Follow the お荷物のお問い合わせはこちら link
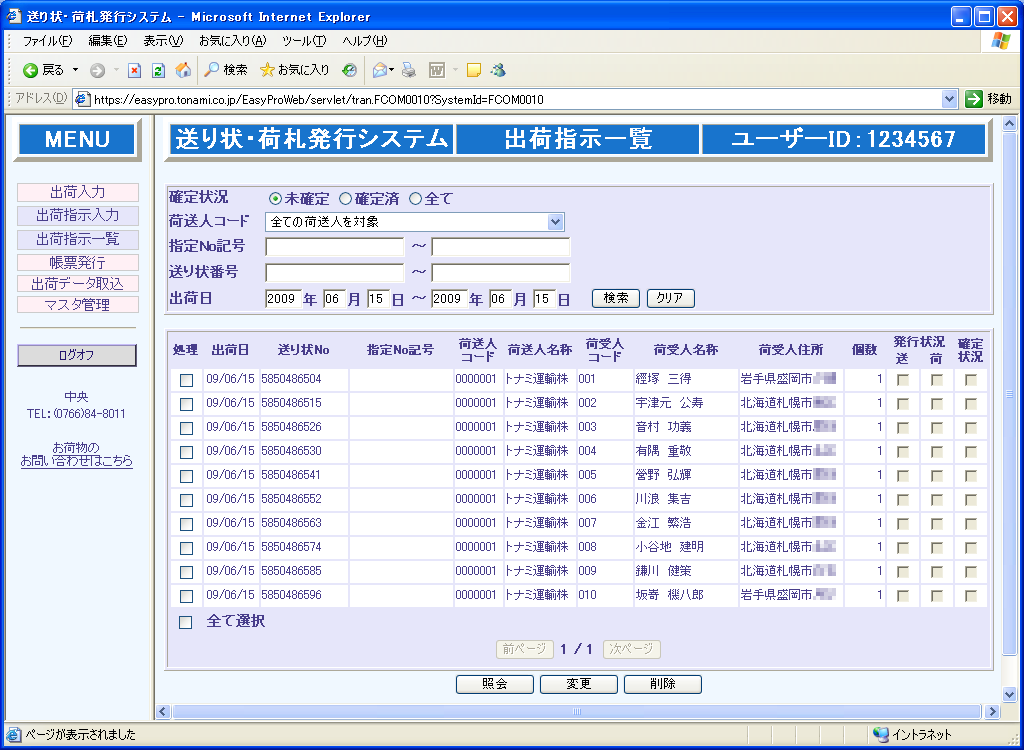Screen dimensions: 1024x750 pyautogui.click(x=76, y=454)
